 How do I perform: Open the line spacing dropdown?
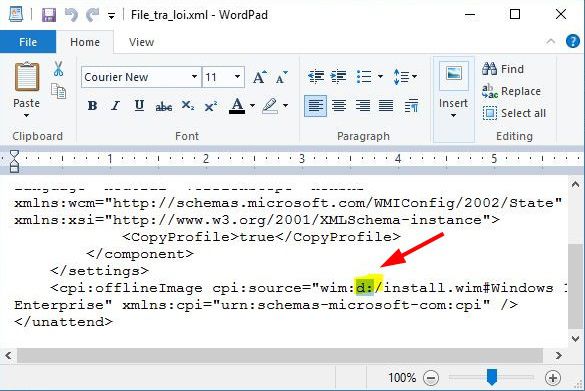coord(405,77)
